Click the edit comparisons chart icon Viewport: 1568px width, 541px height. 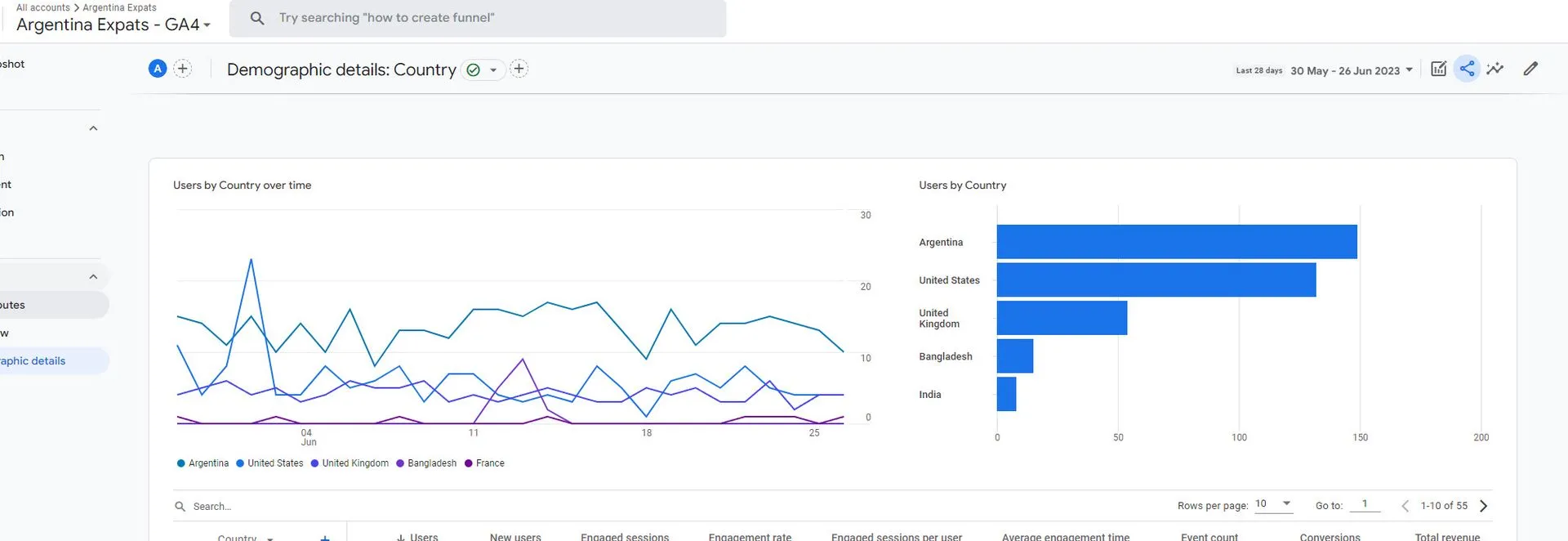tap(1438, 69)
